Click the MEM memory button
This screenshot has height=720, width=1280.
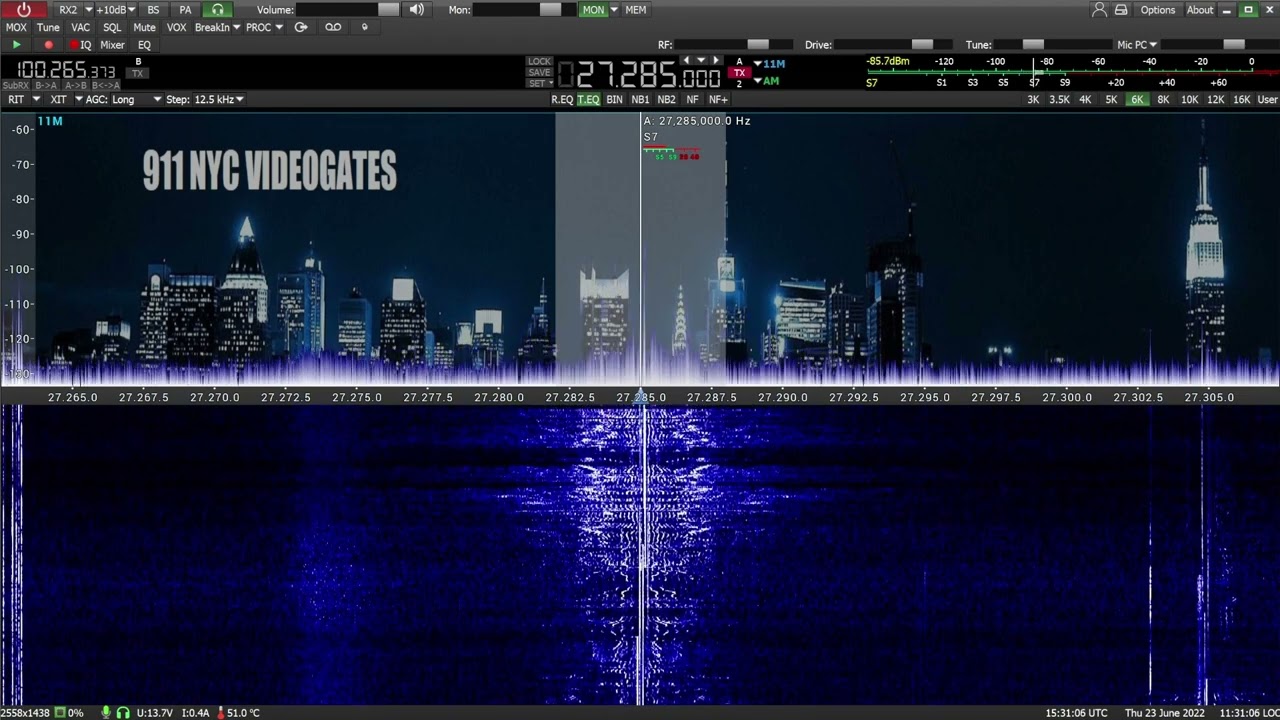636,10
